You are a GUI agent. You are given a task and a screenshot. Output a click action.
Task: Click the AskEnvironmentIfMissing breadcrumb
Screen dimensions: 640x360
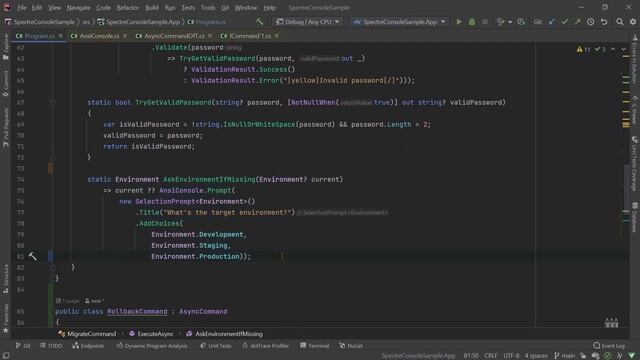coord(224,334)
